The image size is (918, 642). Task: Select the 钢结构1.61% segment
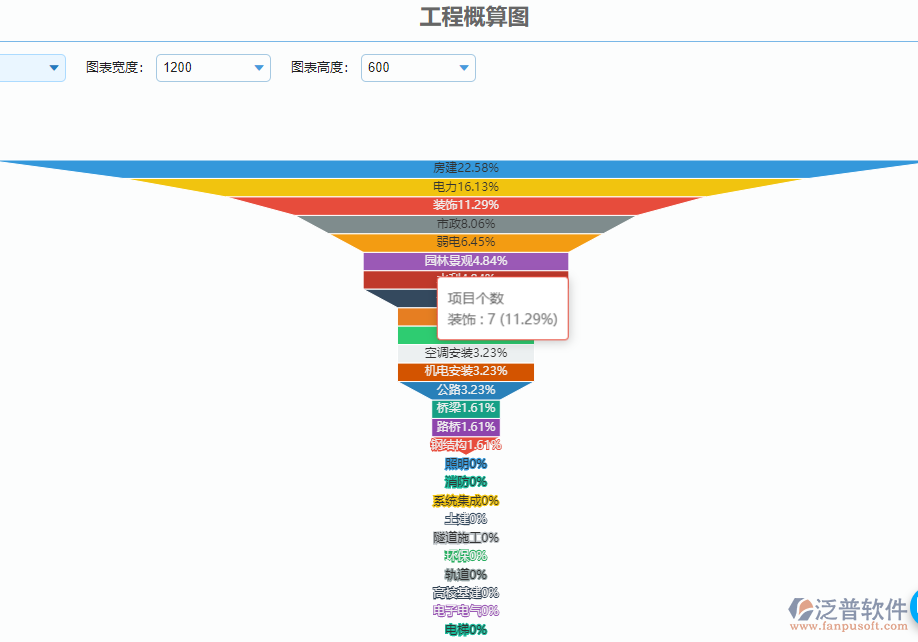tap(464, 445)
